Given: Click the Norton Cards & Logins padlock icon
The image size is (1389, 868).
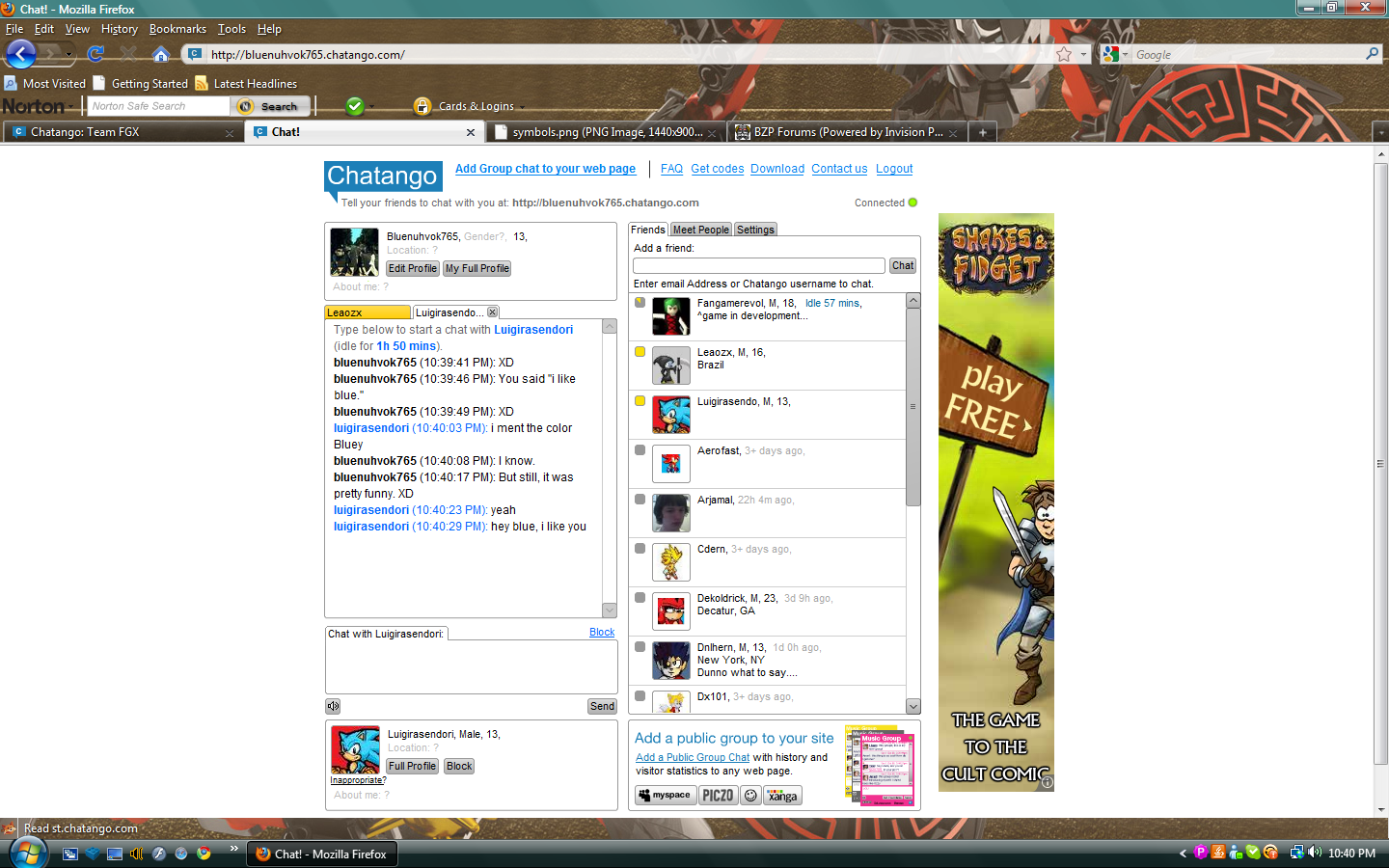Looking at the screenshot, I should [422, 106].
